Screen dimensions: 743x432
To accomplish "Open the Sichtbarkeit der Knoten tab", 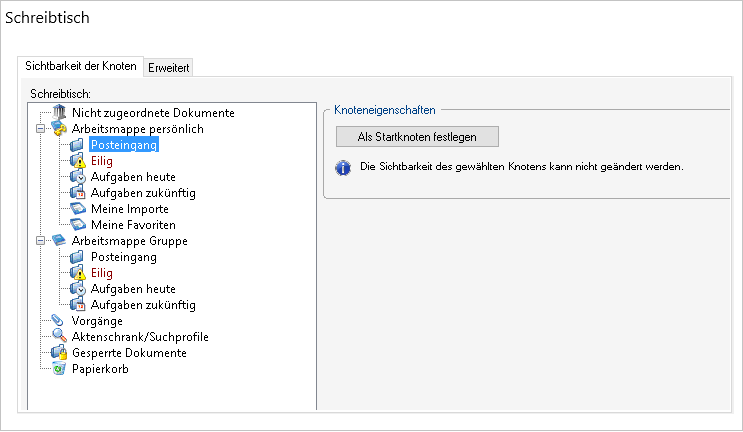I will [81, 66].
